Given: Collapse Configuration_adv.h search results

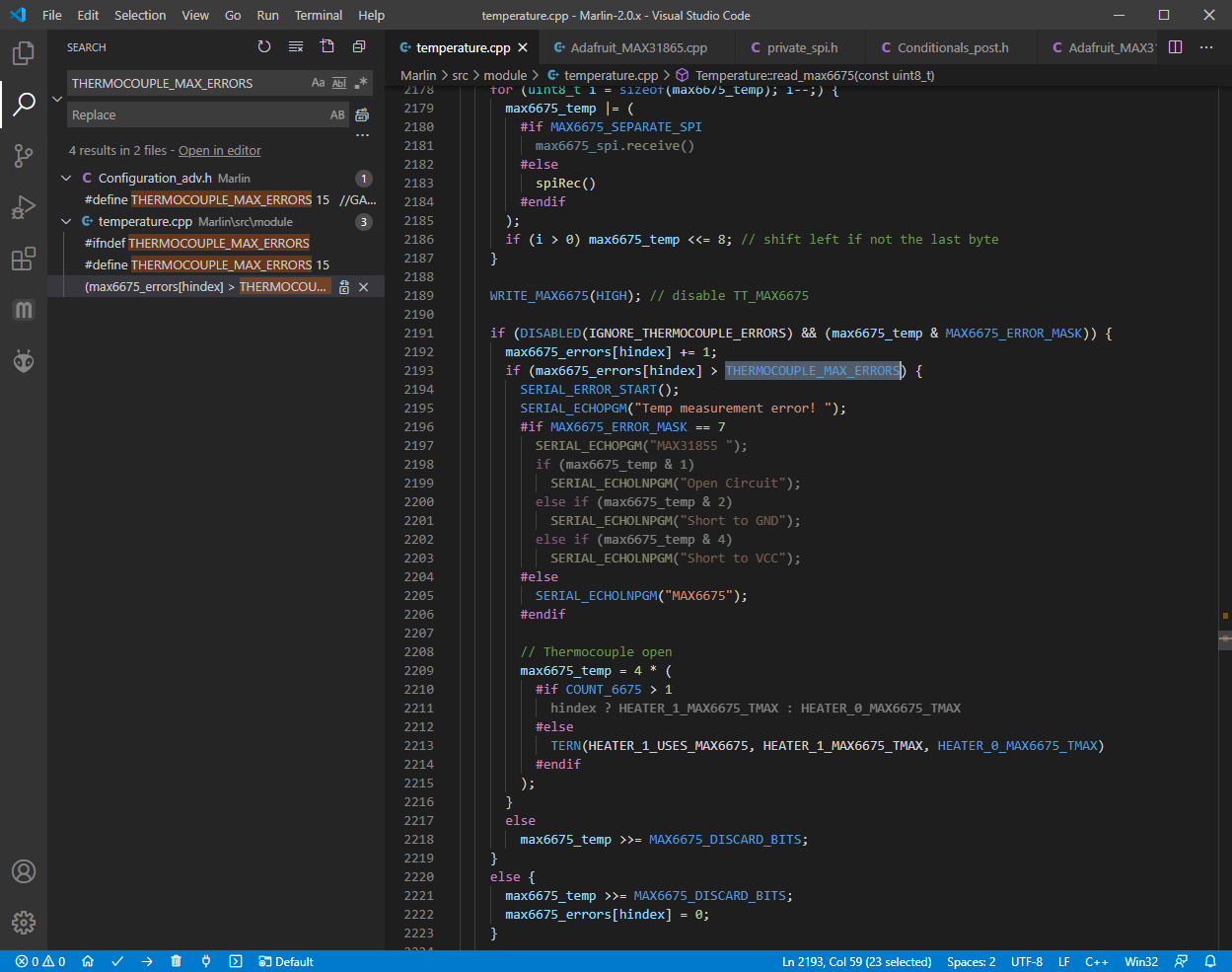Looking at the screenshot, I should [66, 179].
